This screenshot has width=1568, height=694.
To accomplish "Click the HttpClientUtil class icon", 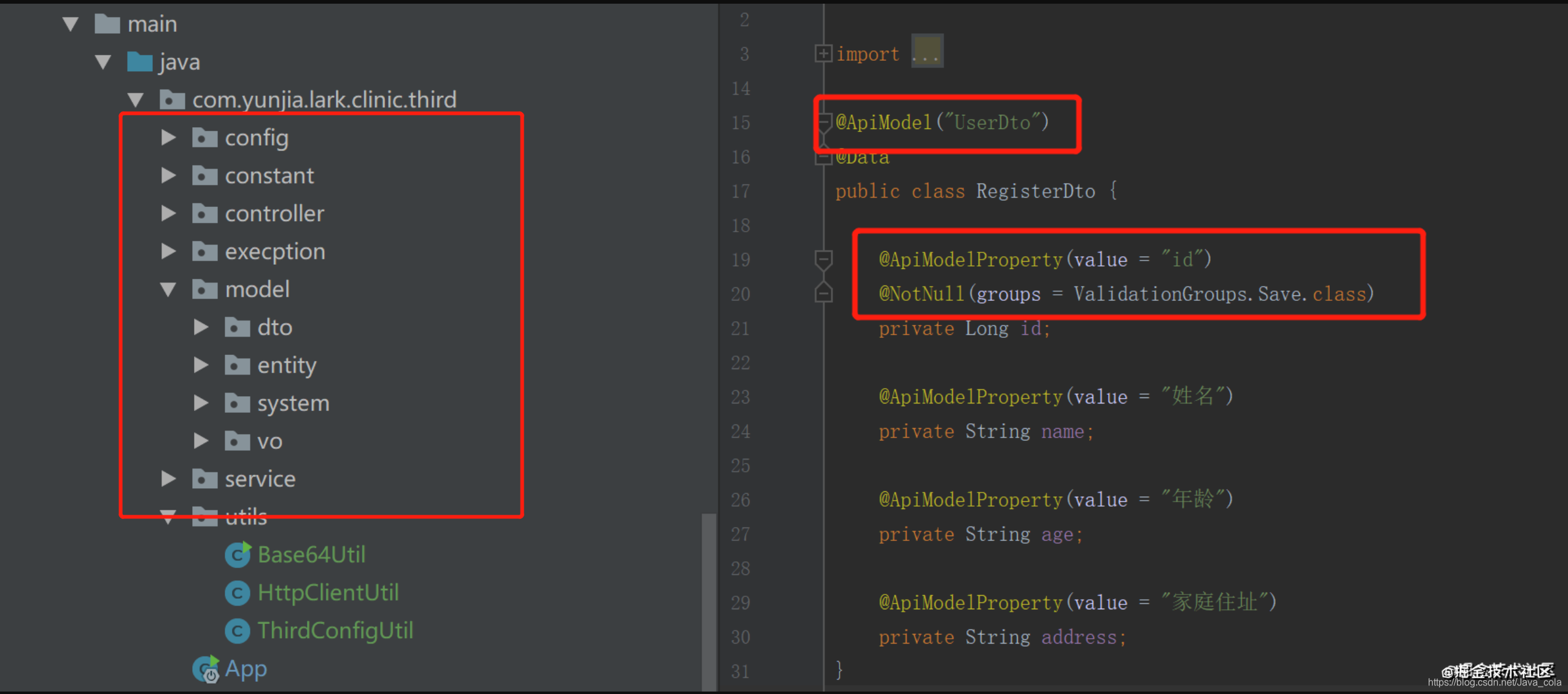I will point(237,593).
